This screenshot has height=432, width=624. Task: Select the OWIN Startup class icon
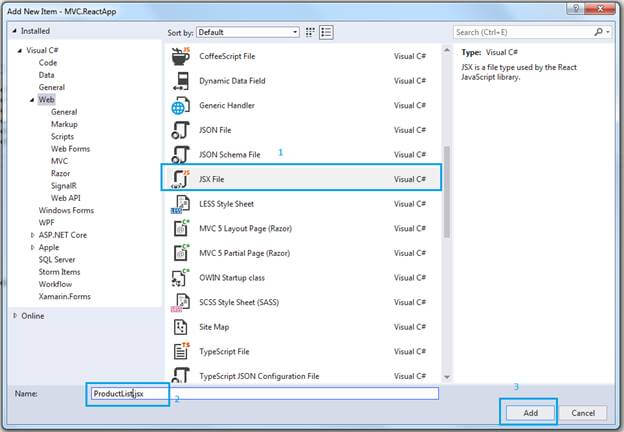pos(180,278)
